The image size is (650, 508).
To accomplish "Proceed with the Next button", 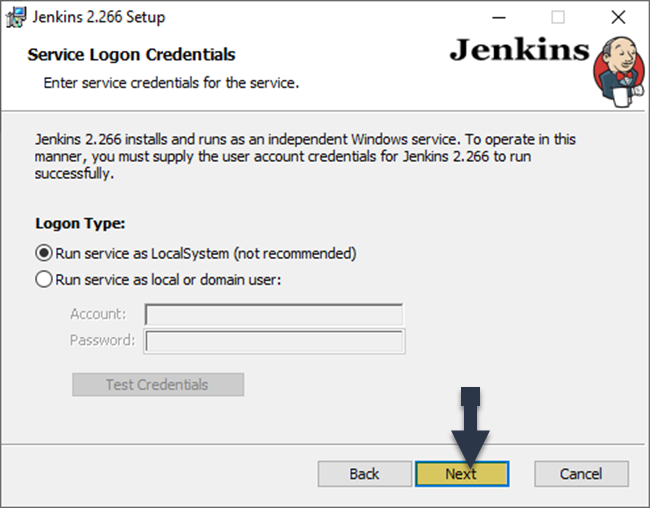I will pyautogui.click(x=462, y=474).
